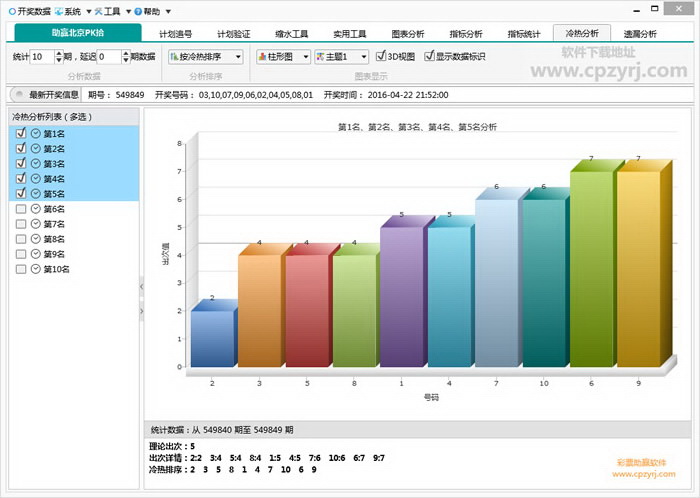Uncheck the 第1名 checkbox
The image size is (700, 498).
coord(21,133)
